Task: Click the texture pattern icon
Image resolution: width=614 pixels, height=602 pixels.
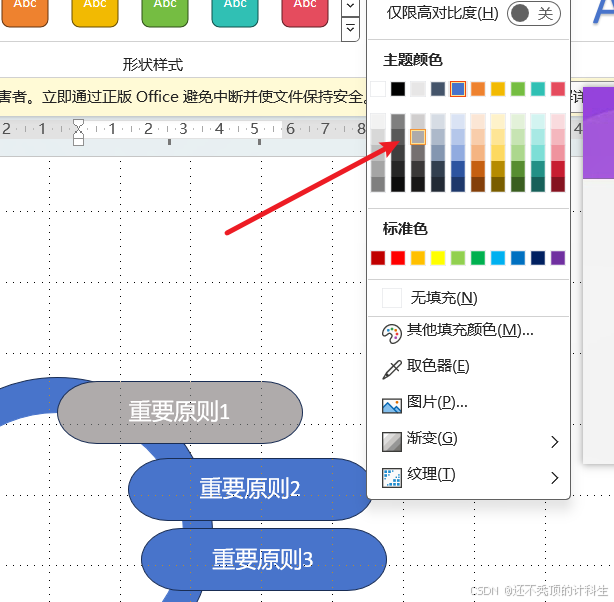Action: (x=392, y=478)
